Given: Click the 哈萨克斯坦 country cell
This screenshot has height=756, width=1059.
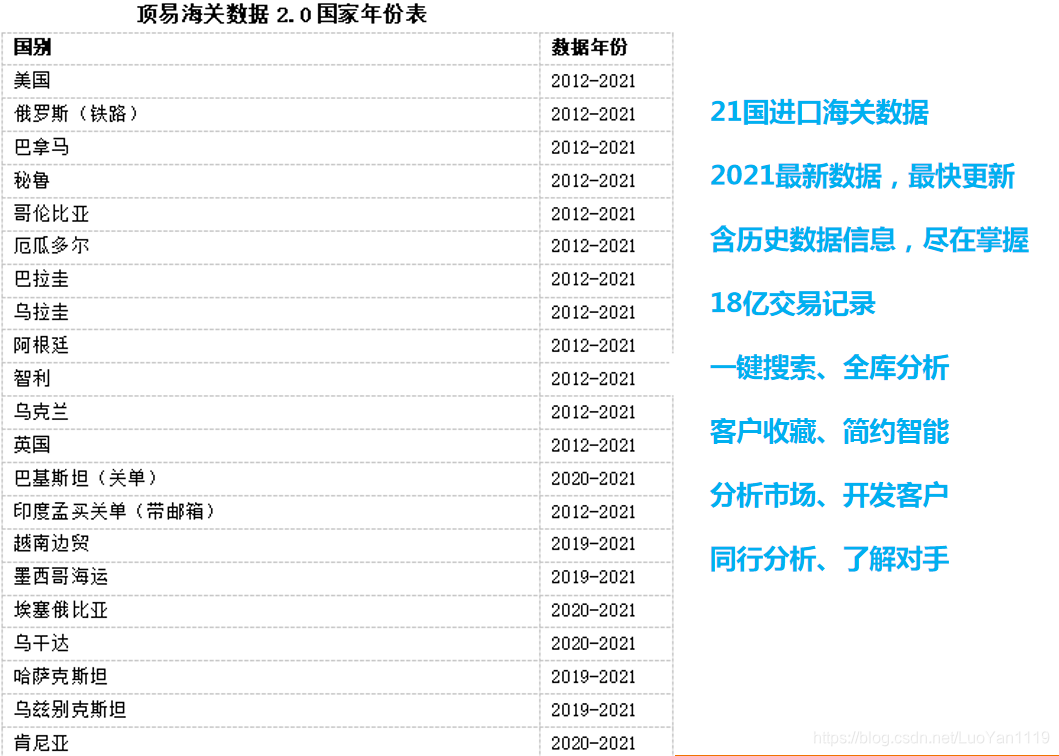Looking at the screenshot, I should point(60,676).
